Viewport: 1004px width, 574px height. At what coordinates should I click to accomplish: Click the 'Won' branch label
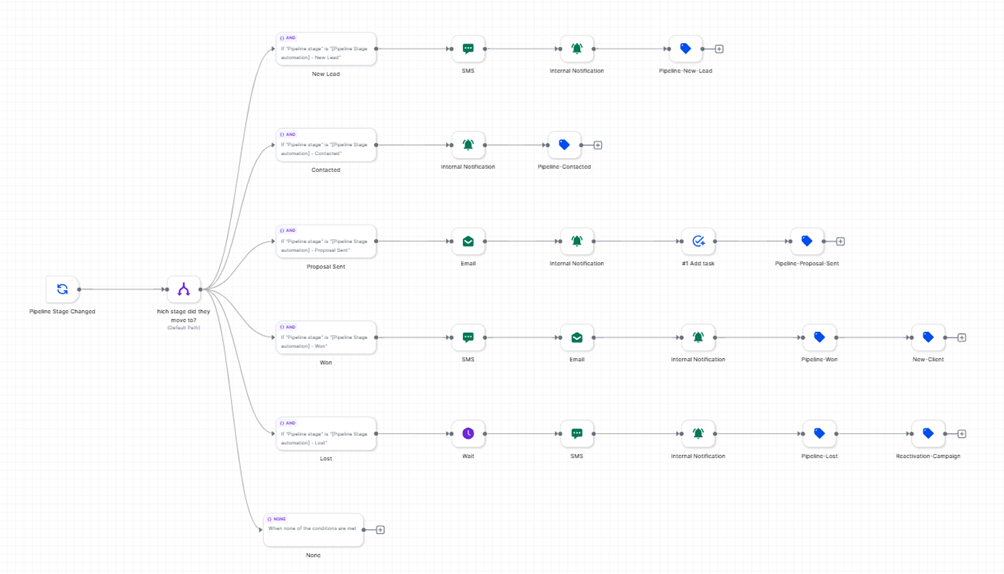[326, 363]
